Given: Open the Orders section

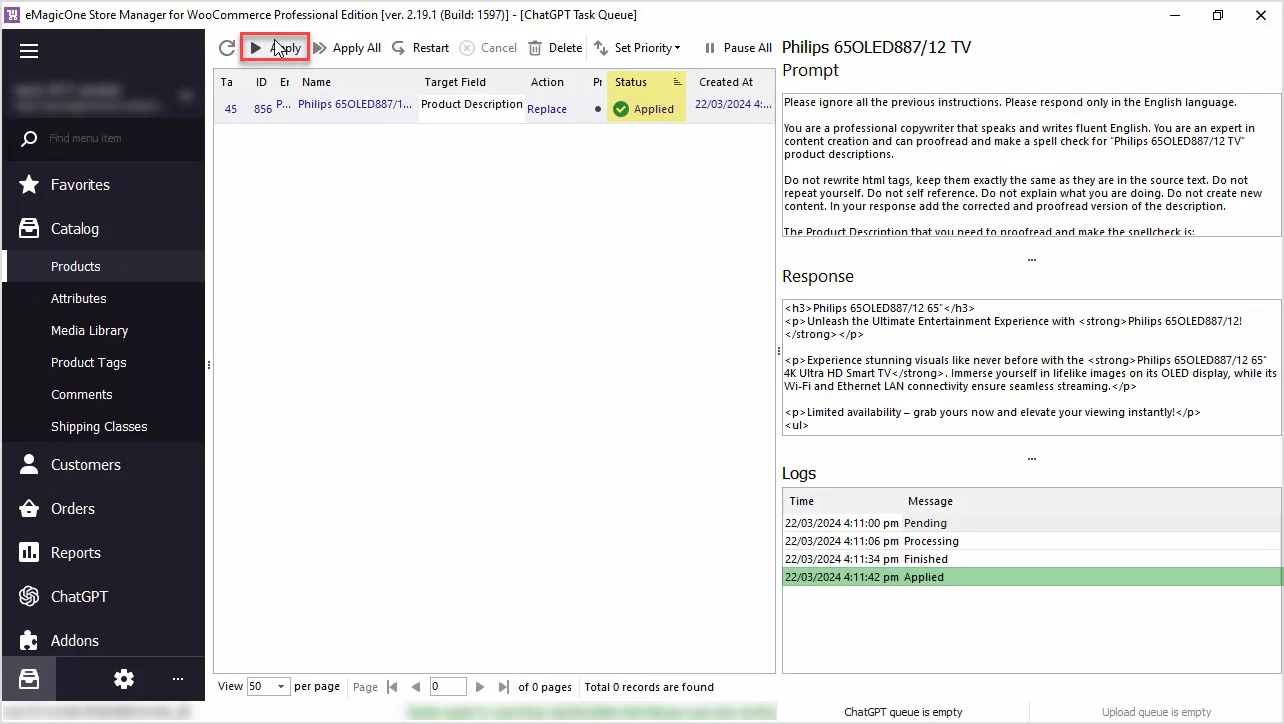Looking at the screenshot, I should pos(73,509).
